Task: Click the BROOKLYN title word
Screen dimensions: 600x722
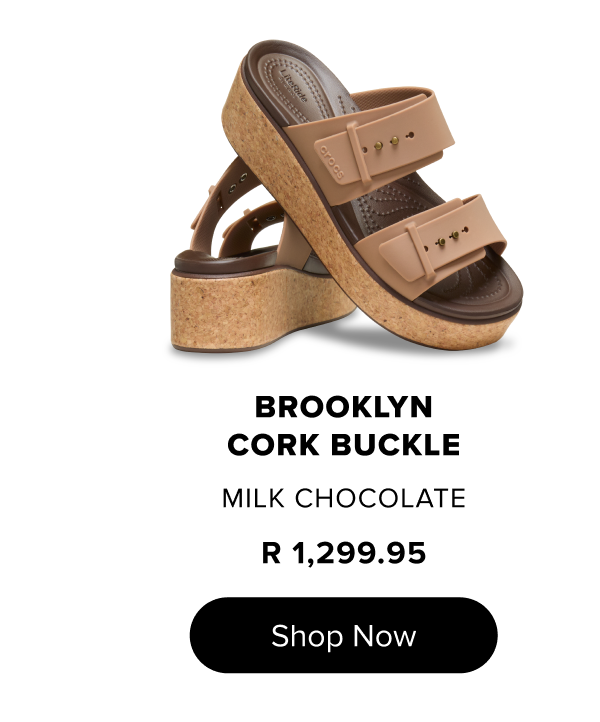Action: pos(344,407)
